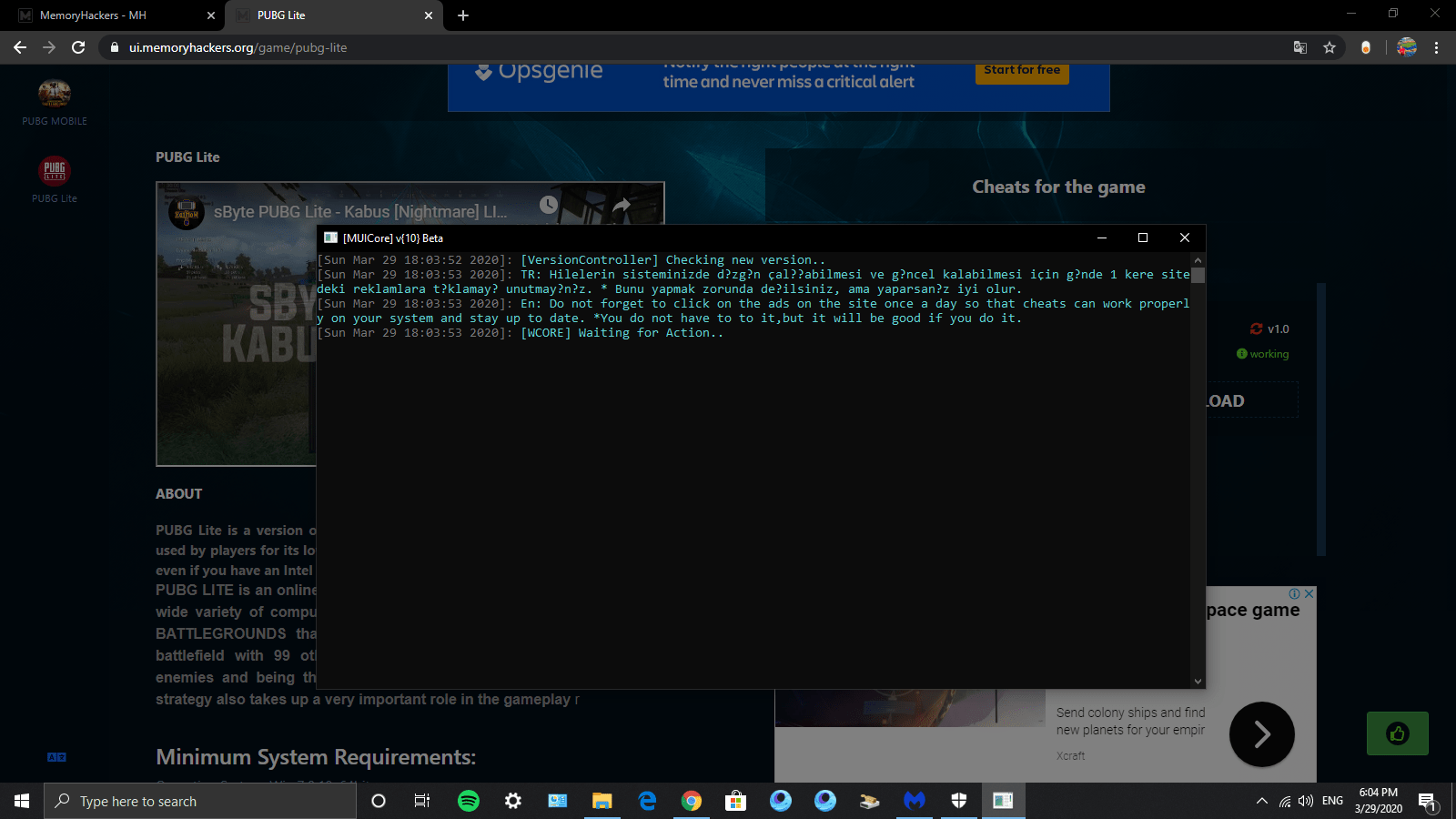
Task: Maximize the MUICore console window
Action: click(x=1143, y=238)
